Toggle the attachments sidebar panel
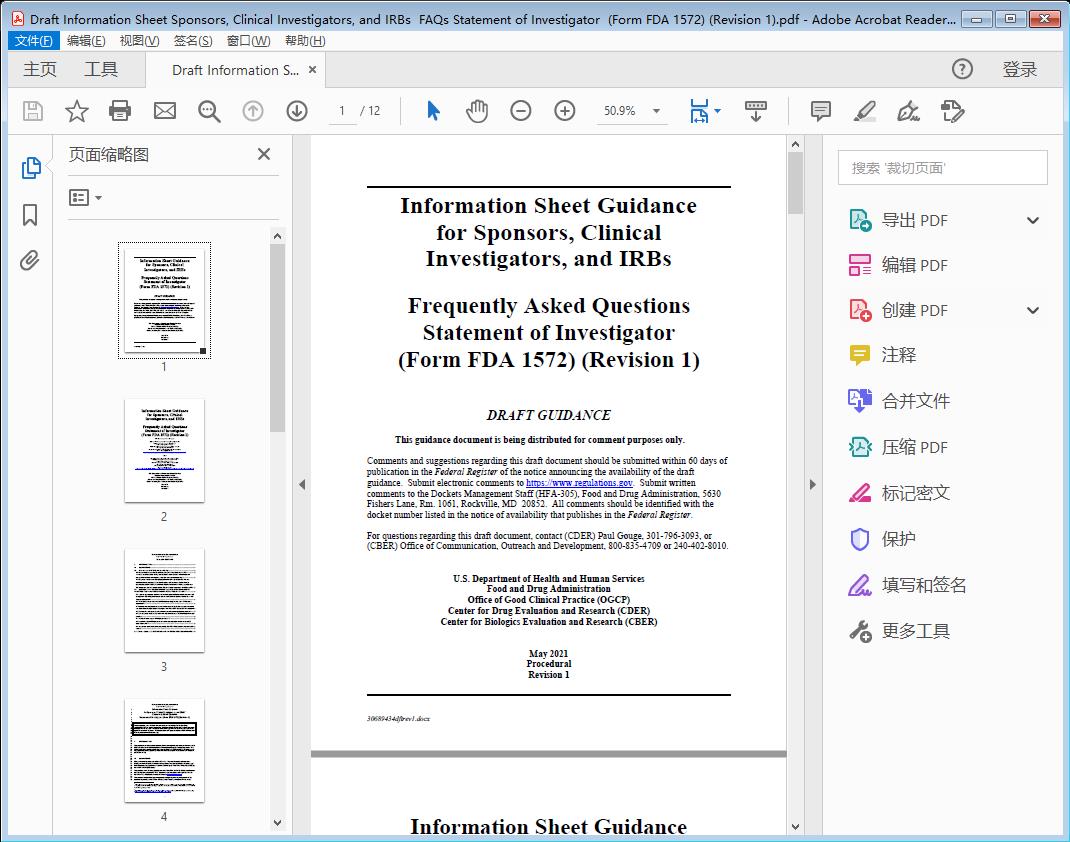The height and width of the screenshot is (842, 1070). [x=30, y=260]
